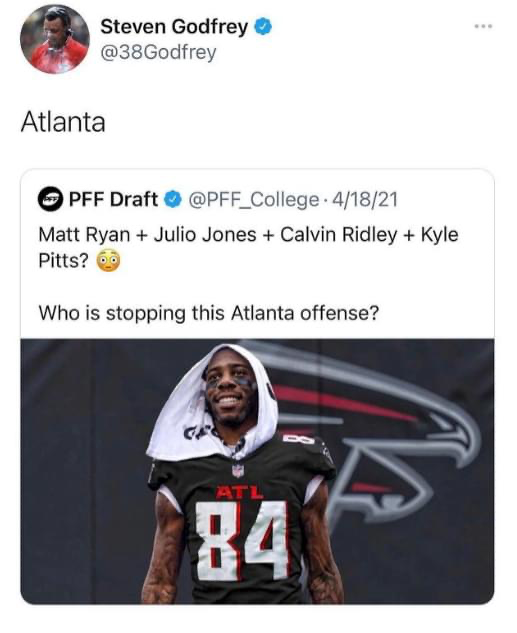Screen dimensions: 517x633
Task: Click the flushed face emoji after Pitts
Action: [108, 261]
